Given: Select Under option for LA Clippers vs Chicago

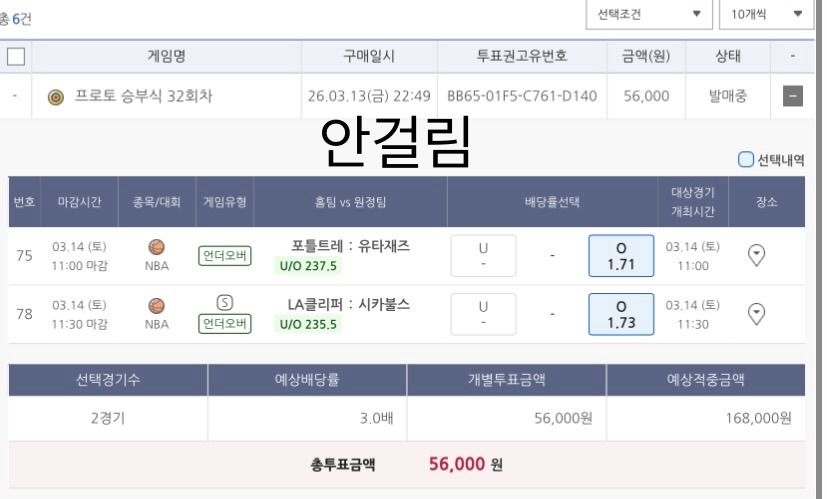Looking at the screenshot, I should tap(483, 315).
